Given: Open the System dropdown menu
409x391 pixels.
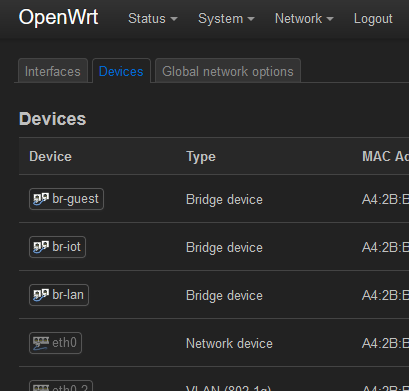Looking at the screenshot, I should point(226,19).
